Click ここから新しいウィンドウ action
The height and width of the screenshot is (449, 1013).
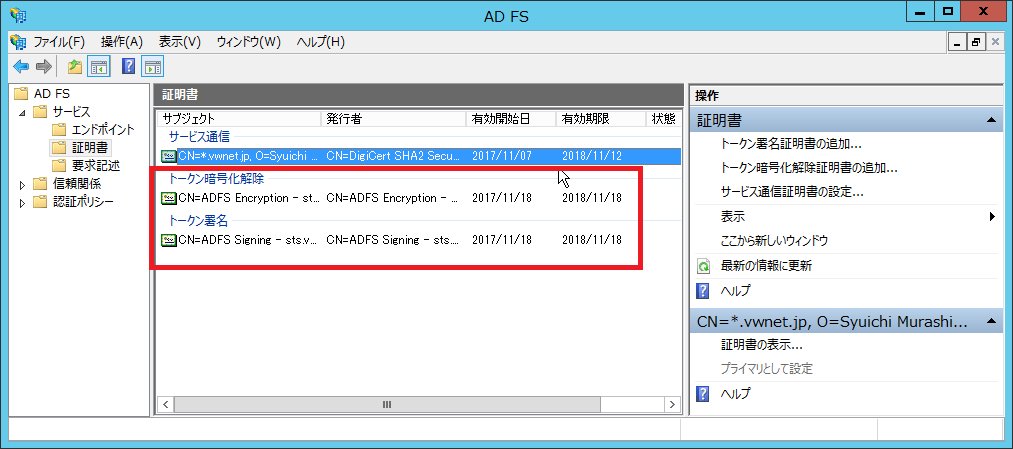[x=774, y=241]
